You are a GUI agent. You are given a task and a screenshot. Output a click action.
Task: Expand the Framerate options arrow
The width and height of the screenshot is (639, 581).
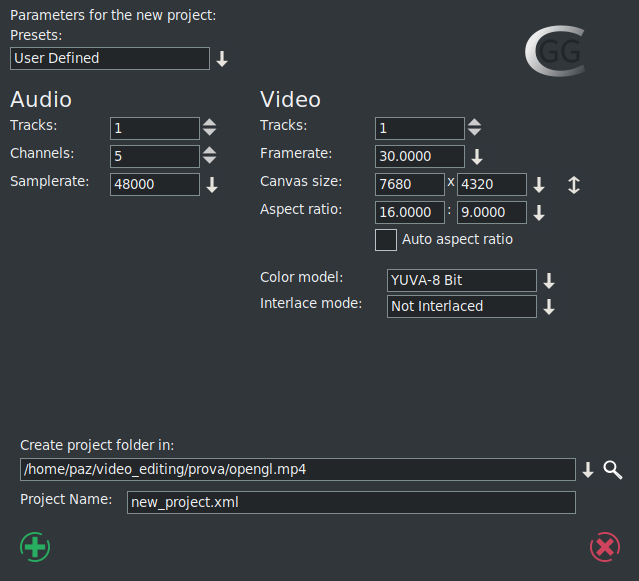pos(477,157)
